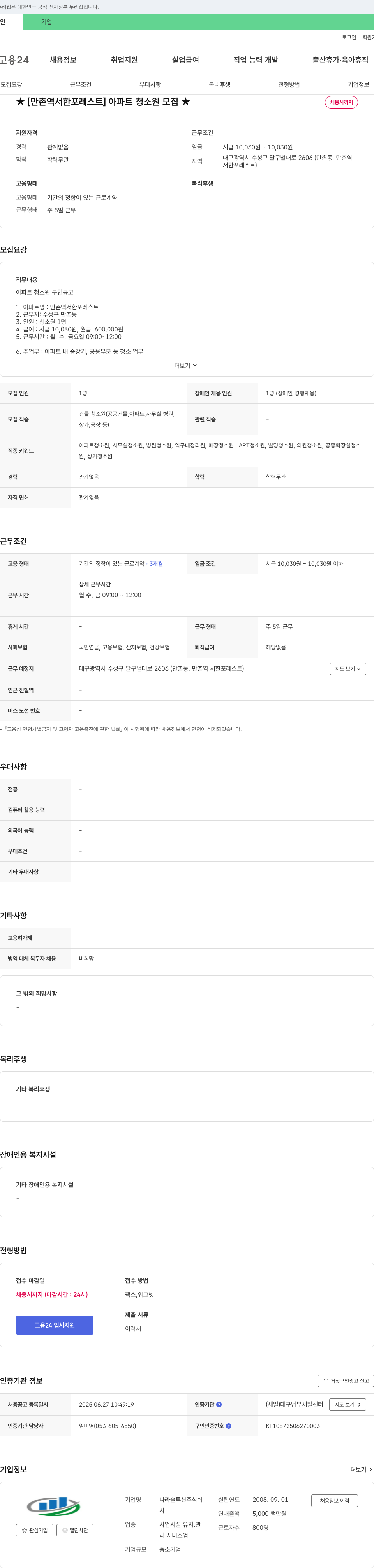Viewport: 374px width, 1568px height.
Task: Open the 취업지원 menu
Action: point(124,60)
